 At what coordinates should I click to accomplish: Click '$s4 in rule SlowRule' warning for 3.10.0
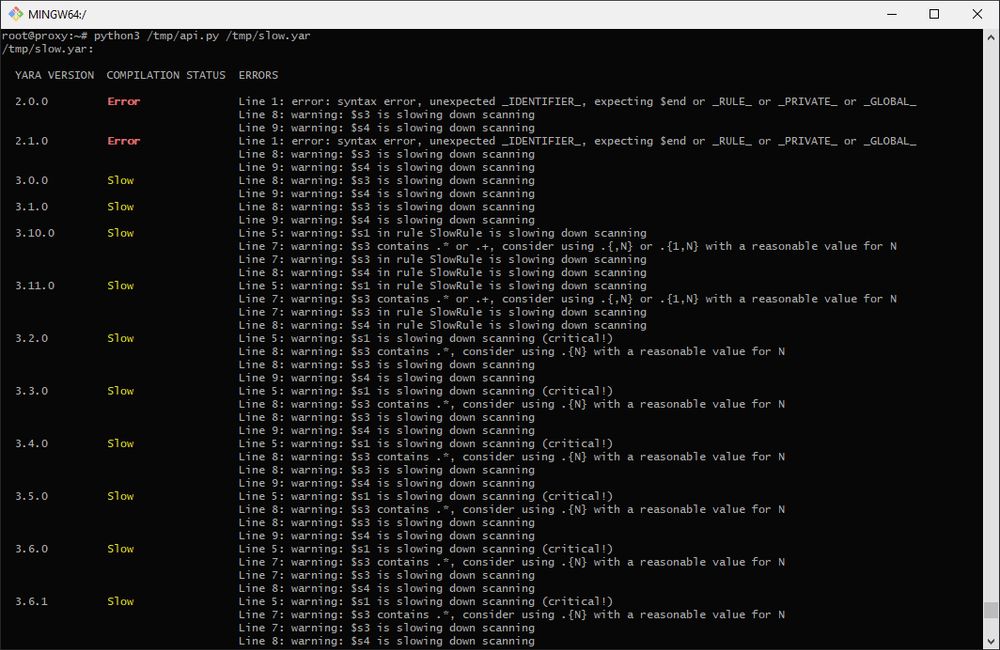point(443,272)
